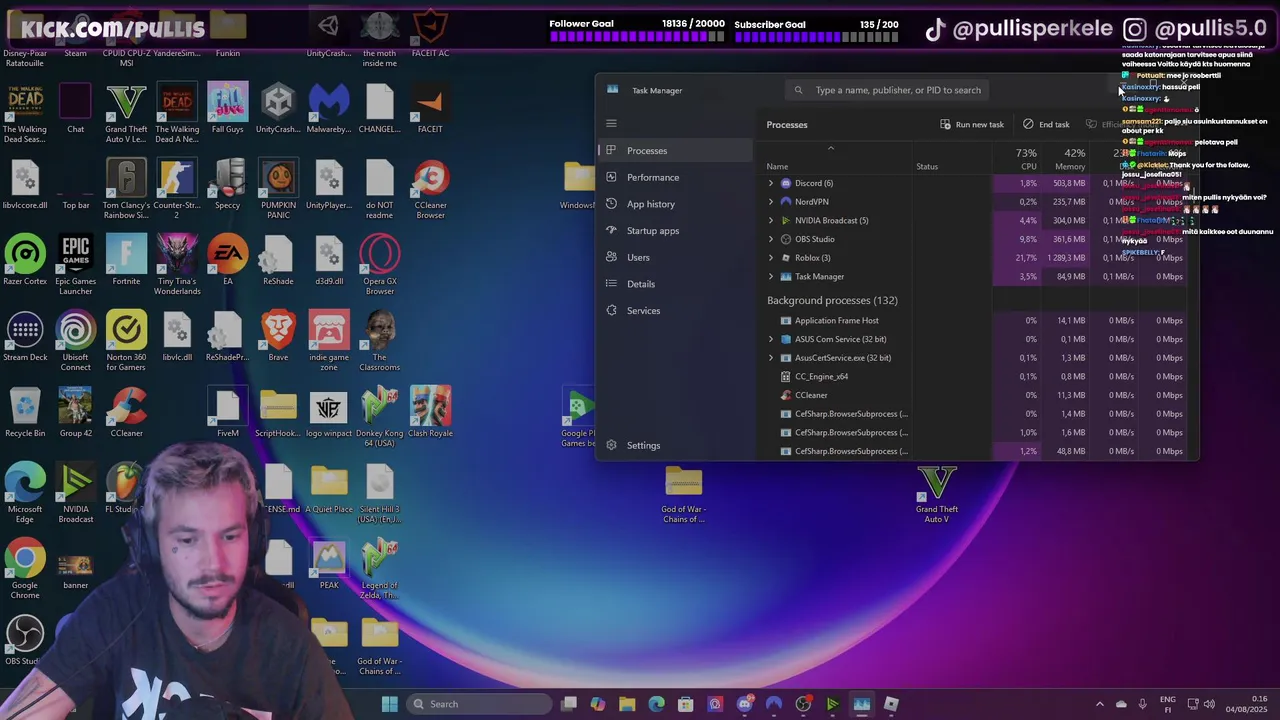Open Malwarebytes desktop shortcut
This screenshot has height=720, width=1280.
[329, 109]
